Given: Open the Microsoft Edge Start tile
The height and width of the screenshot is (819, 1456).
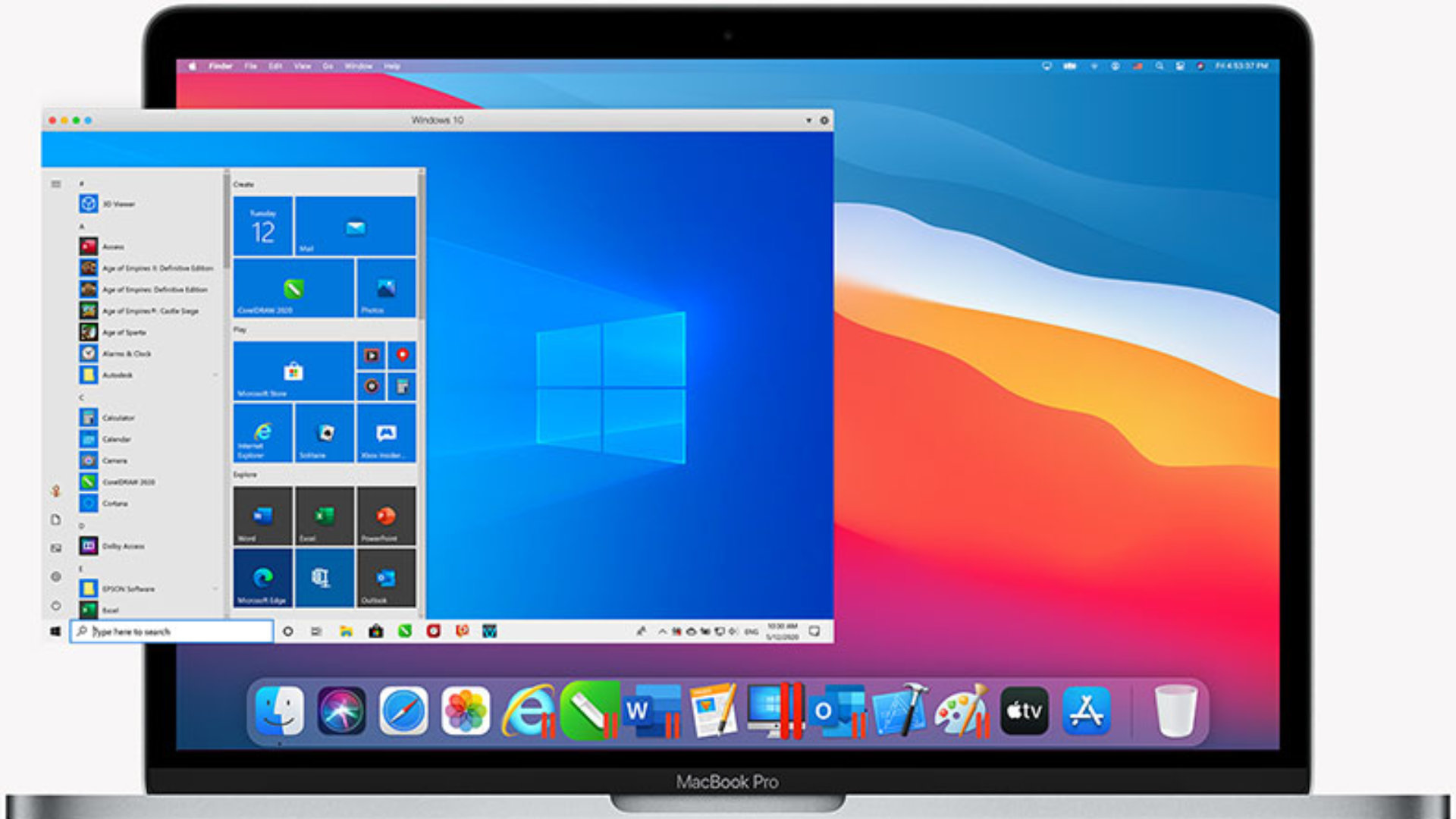Looking at the screenshot, I should [263, 578].
